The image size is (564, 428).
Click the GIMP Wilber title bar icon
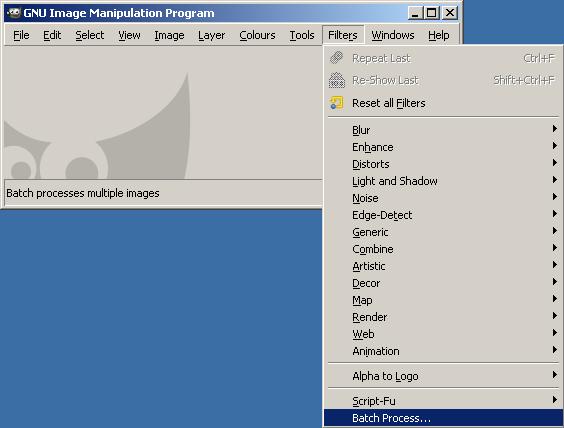pos(14,13)
